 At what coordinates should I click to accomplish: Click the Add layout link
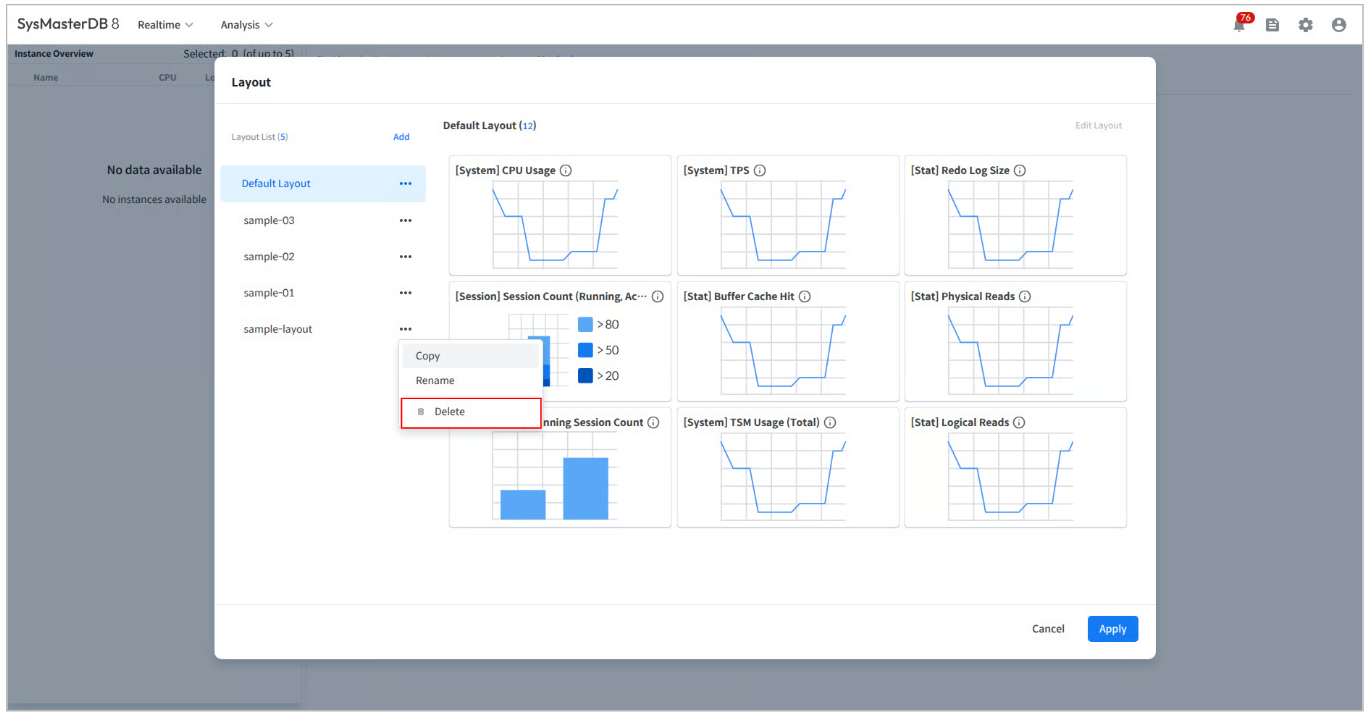[401, 137]
